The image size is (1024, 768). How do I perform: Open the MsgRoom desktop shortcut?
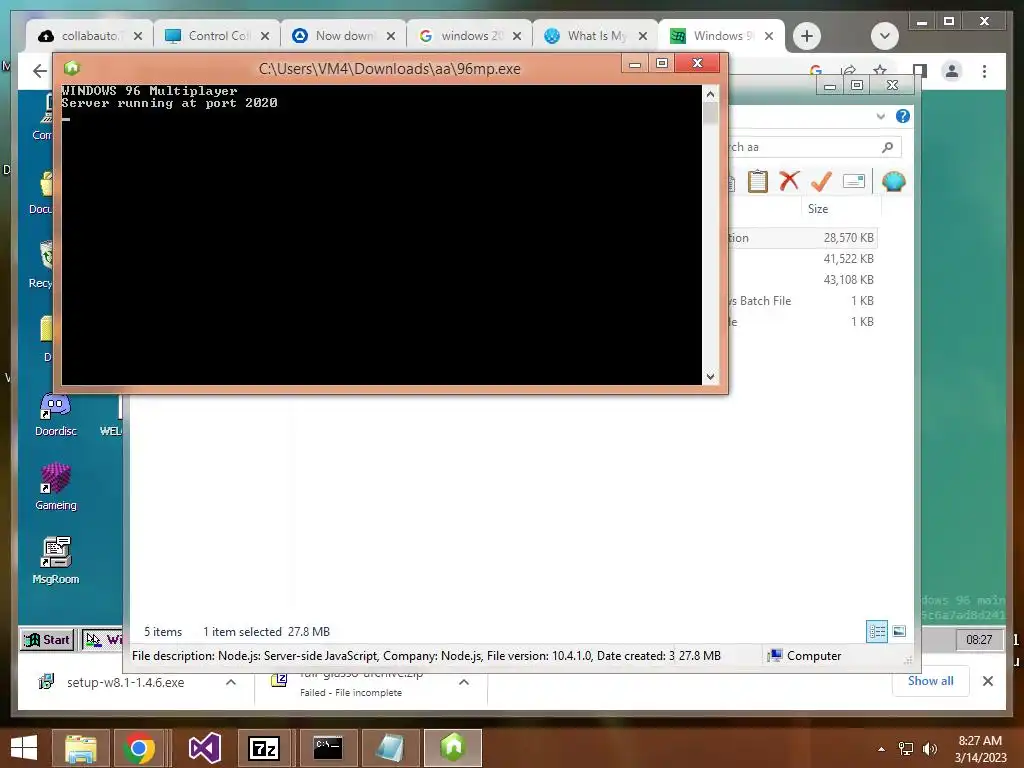point(56,560)
